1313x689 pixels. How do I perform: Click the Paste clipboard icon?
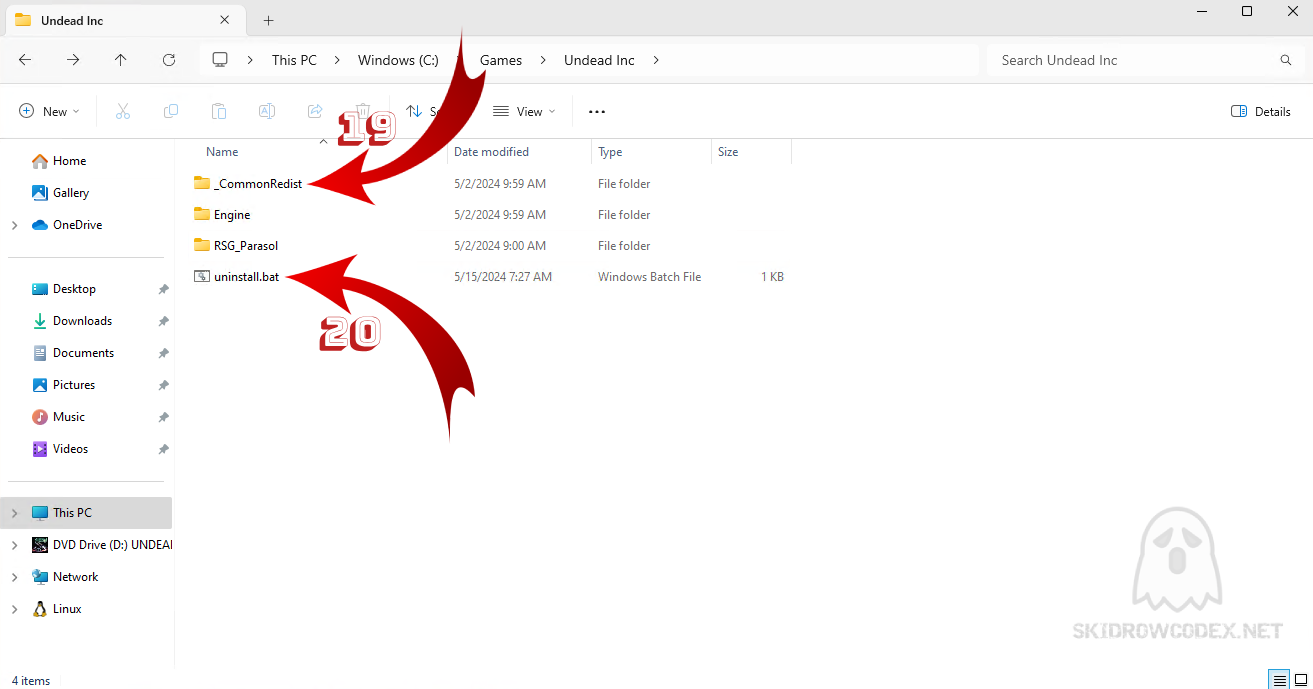tap(219, 111)
